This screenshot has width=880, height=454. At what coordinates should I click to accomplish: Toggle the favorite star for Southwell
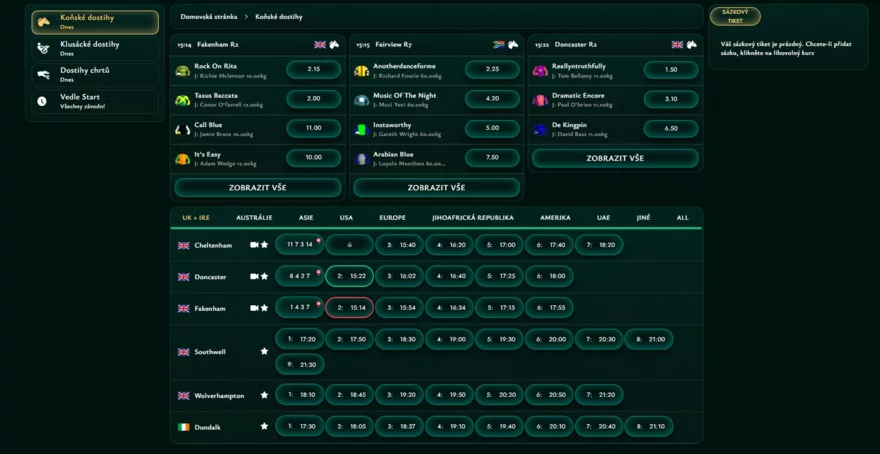coord(265,352)
